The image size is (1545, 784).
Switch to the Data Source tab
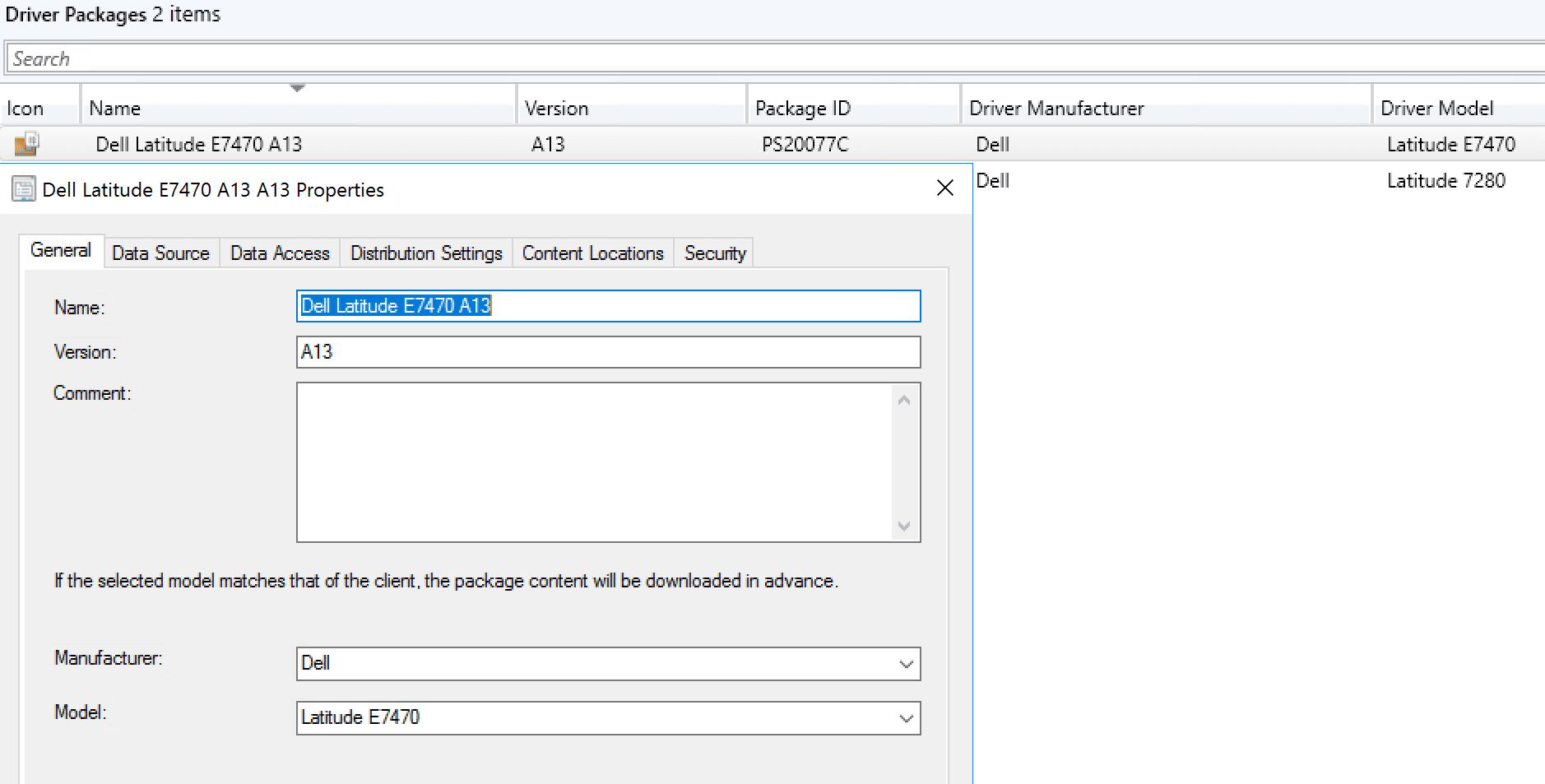(160, 253)
